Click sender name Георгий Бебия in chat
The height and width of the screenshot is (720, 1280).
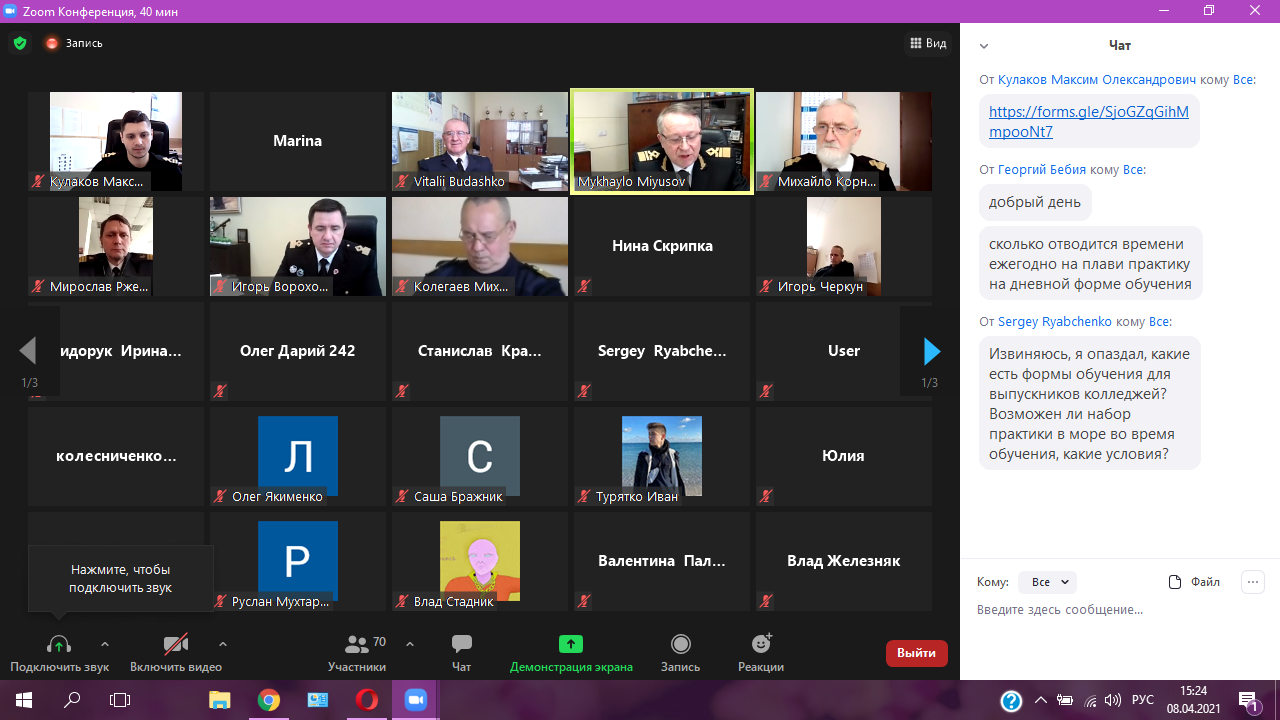(x=1042, y=170)
